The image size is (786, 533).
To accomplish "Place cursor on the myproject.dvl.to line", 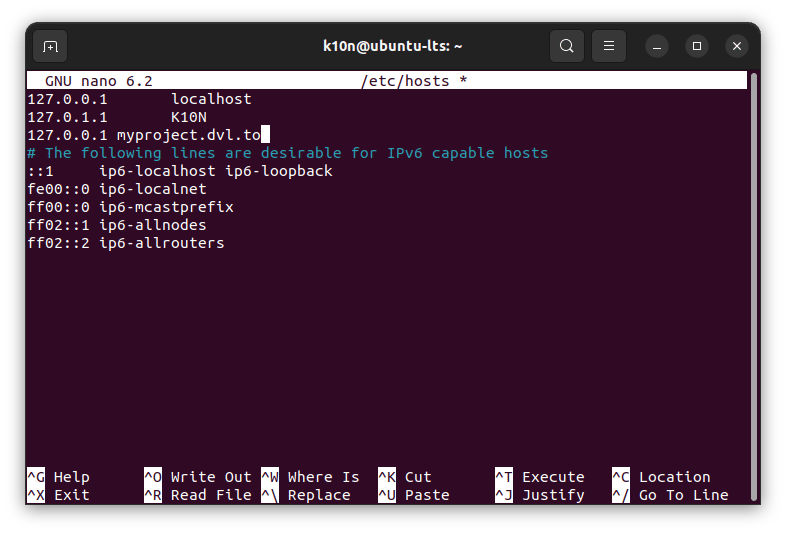I will pos(188,135).
